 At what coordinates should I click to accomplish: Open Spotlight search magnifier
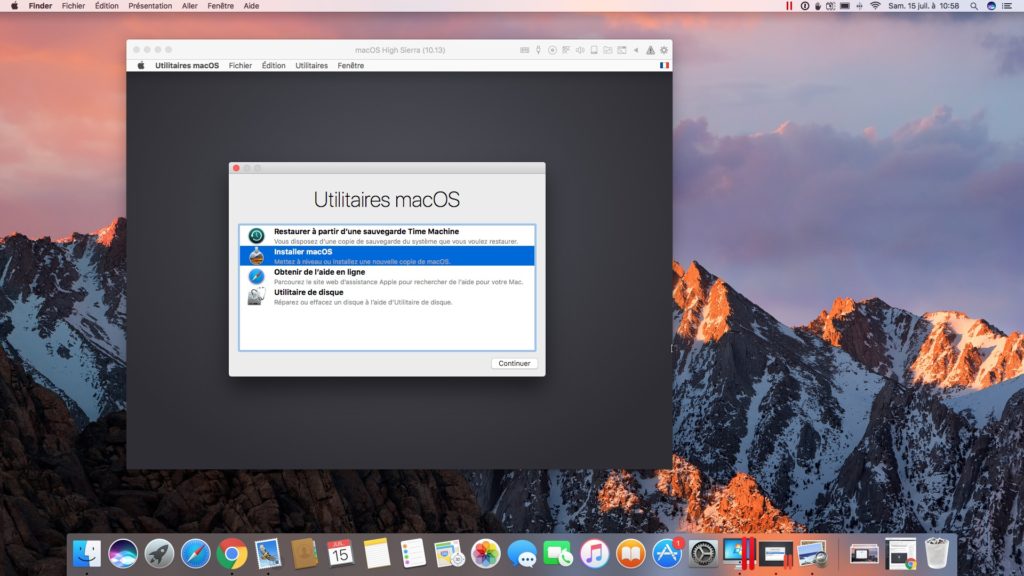point(973,6)
